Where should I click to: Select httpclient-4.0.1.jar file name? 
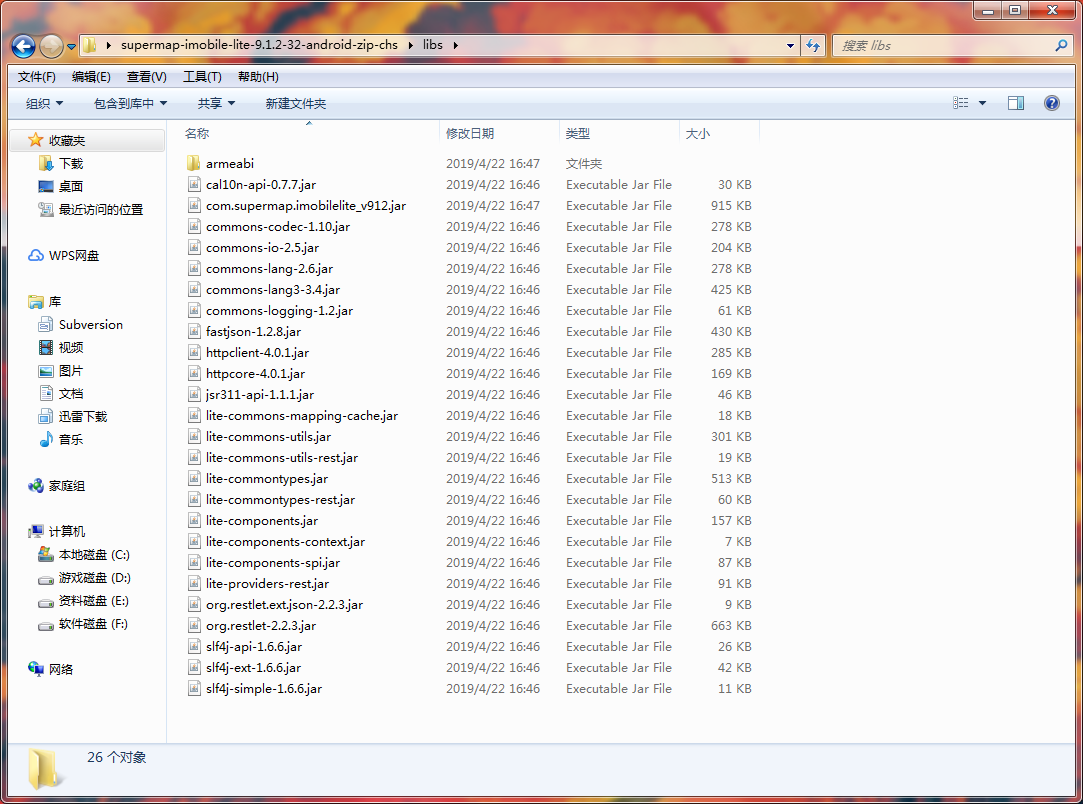(x=257, y=352)
